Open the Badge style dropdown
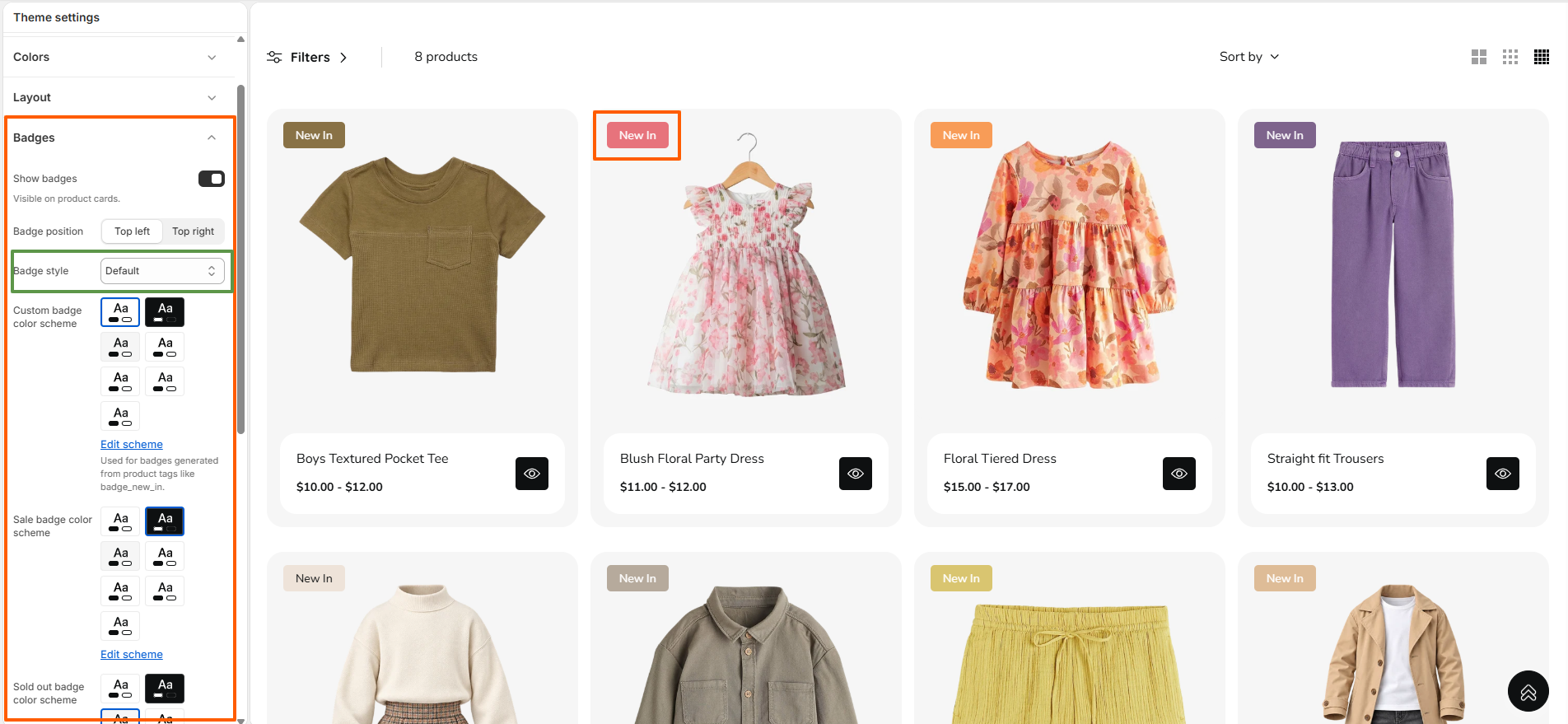Image resolution: width=1568 pixels, height=724 pixels. tap(162, 271)
